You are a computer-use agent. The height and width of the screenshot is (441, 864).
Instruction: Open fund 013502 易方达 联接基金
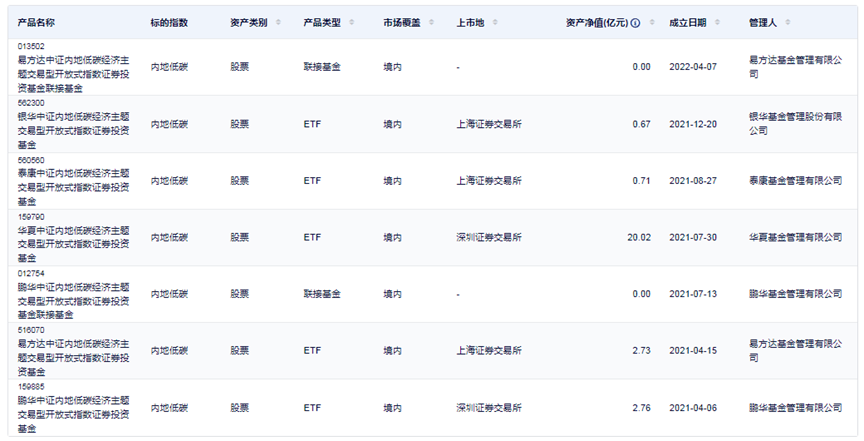click(74, 67)
